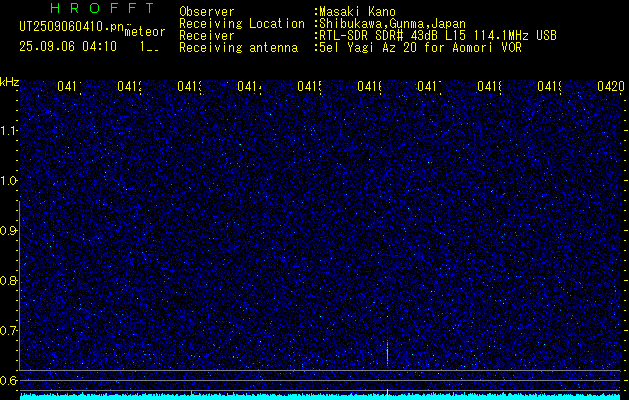Click the 'Receiver' field label

[207, 36]
